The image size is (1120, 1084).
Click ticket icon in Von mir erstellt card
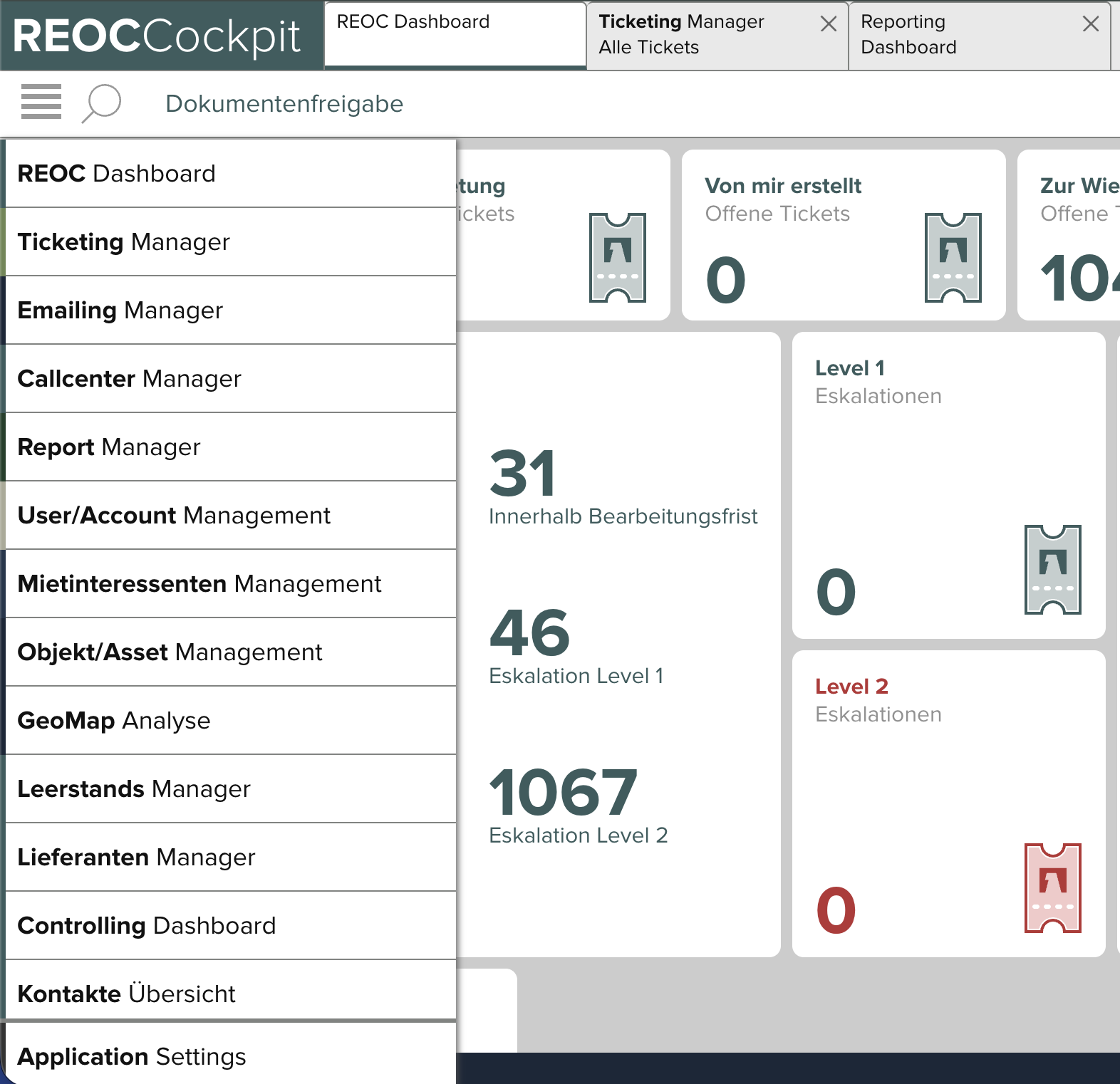tap(953, 258)
